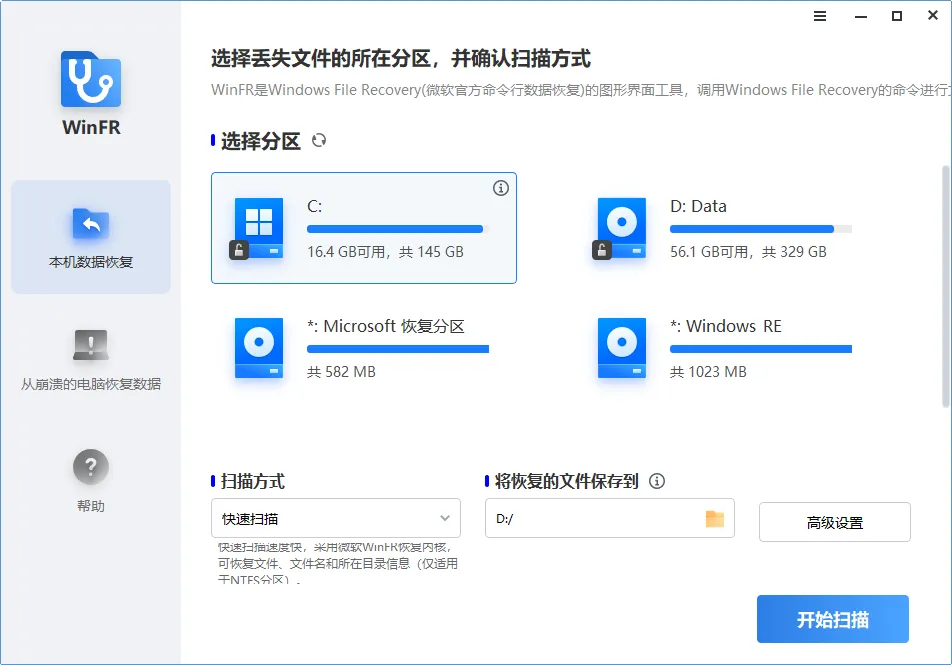Click the Microsoft 恢复分区 usage bar
This screenshot has height=665, width=952.
pyautogui.click(x=398, y=349)
